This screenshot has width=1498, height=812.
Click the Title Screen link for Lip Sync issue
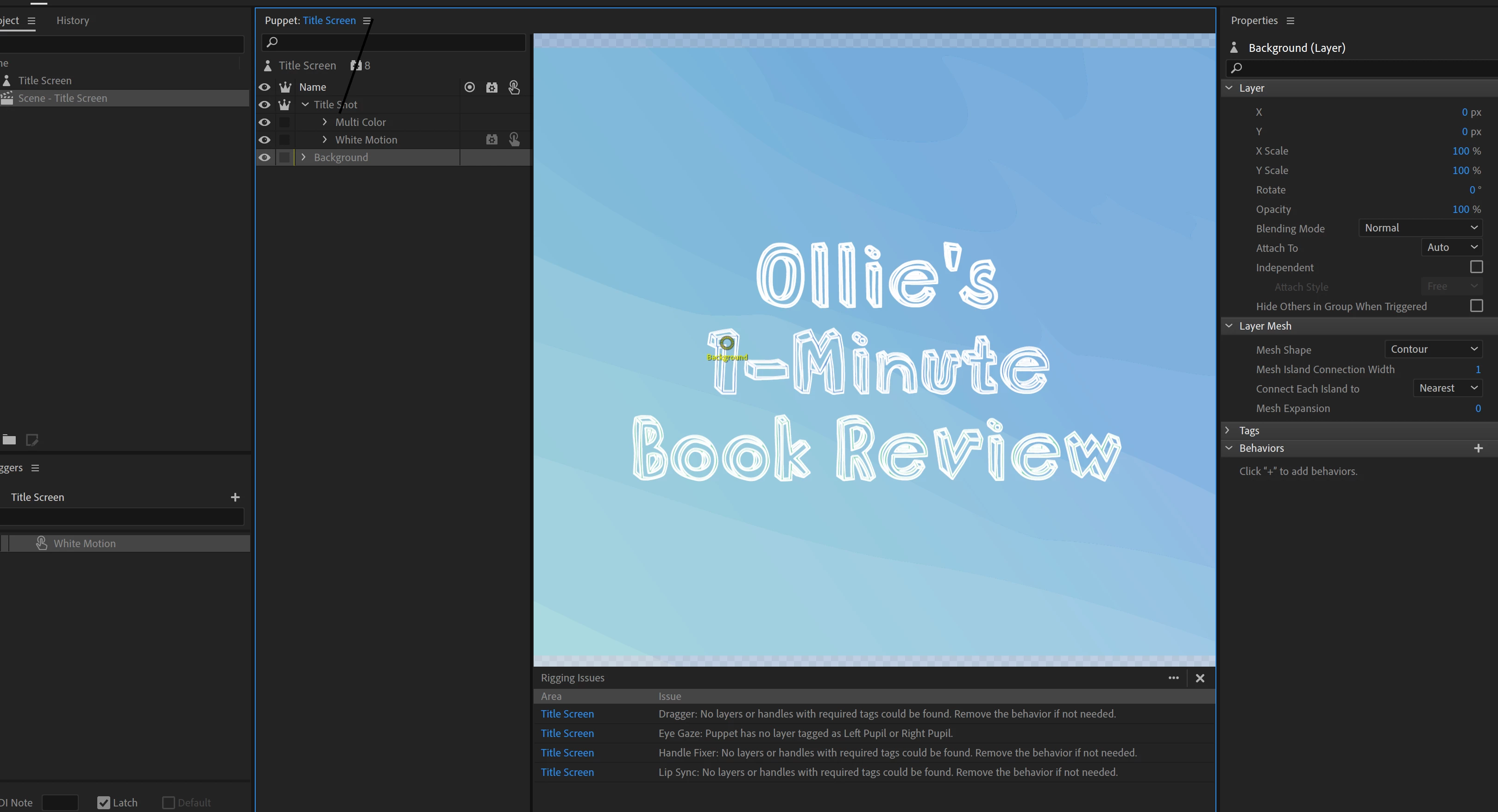567,772
